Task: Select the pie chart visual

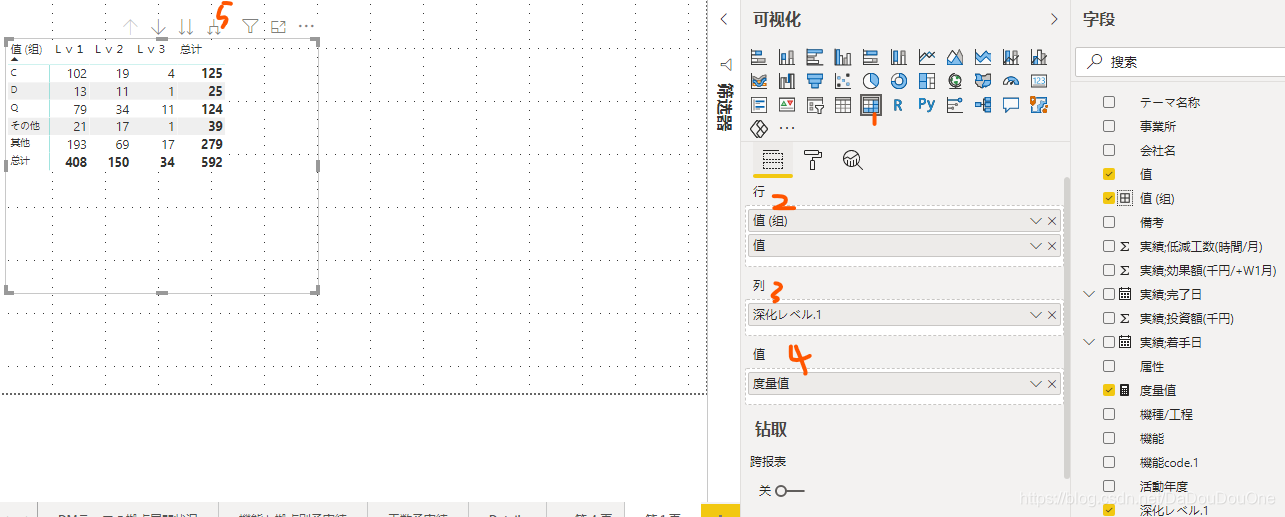Action: 871,81
